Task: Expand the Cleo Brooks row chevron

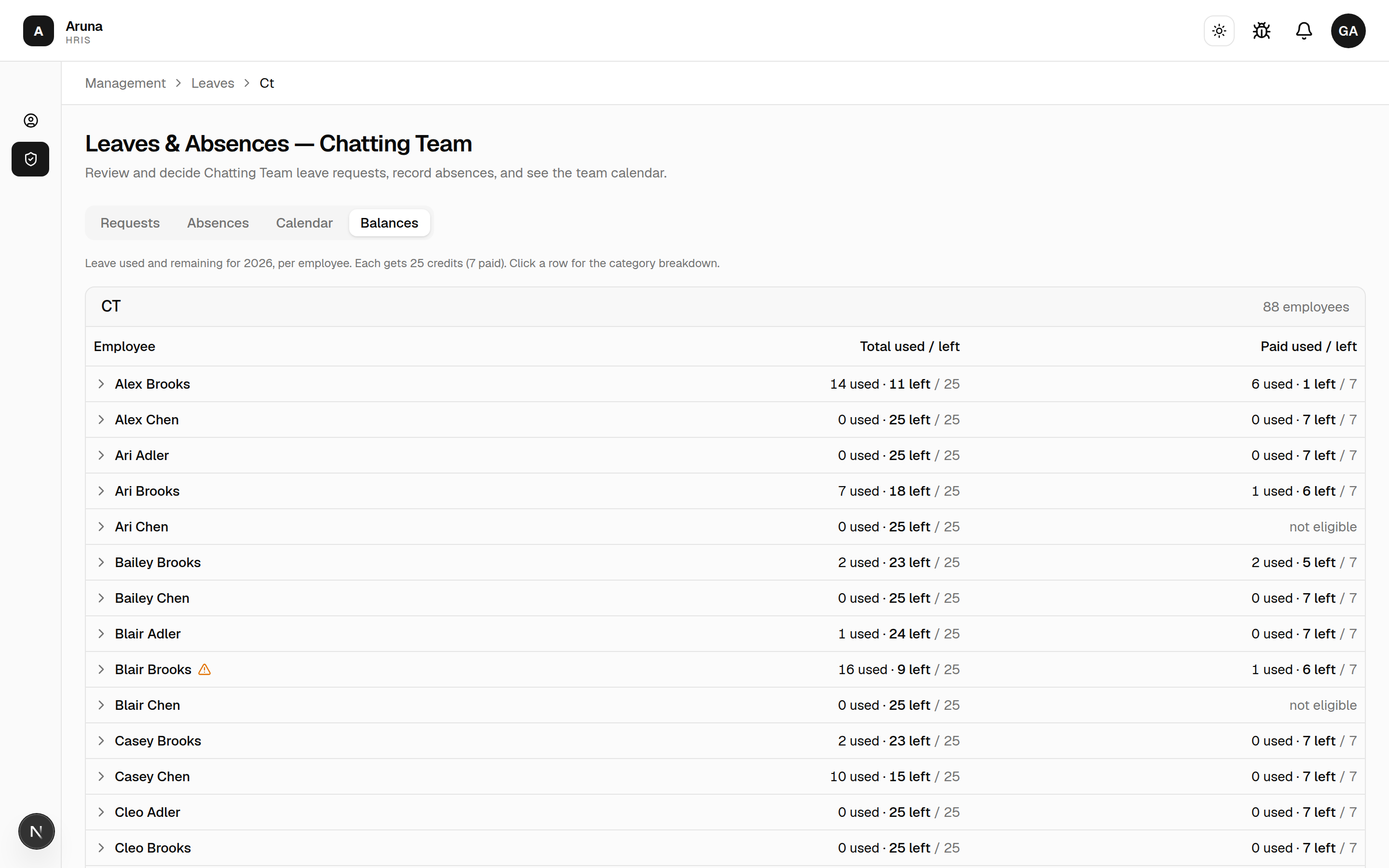Action: (101, 848)
